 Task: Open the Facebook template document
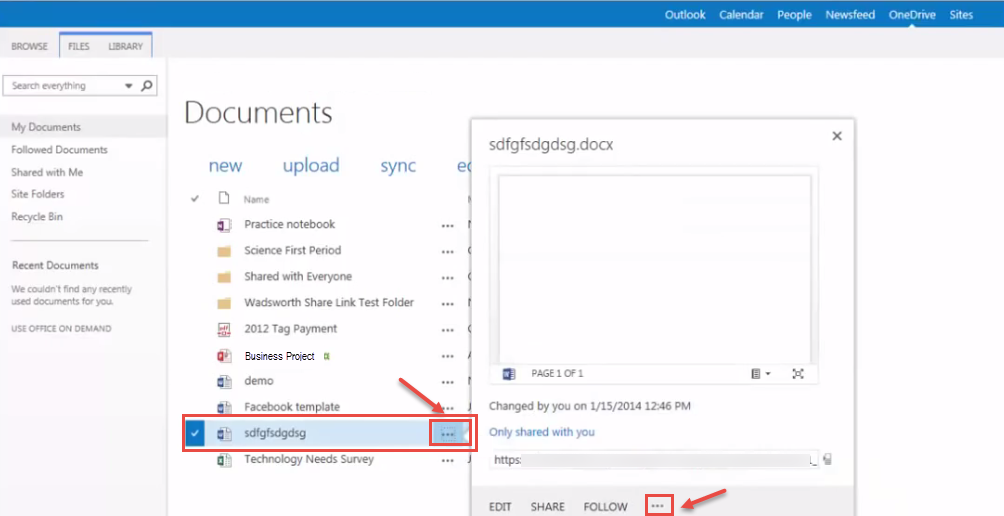pyautogui.click(x=292, y=407)
